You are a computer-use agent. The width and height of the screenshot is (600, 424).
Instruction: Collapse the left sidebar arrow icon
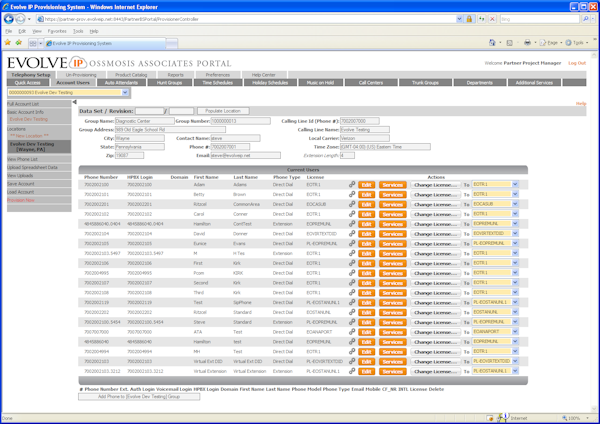[75, 102]
